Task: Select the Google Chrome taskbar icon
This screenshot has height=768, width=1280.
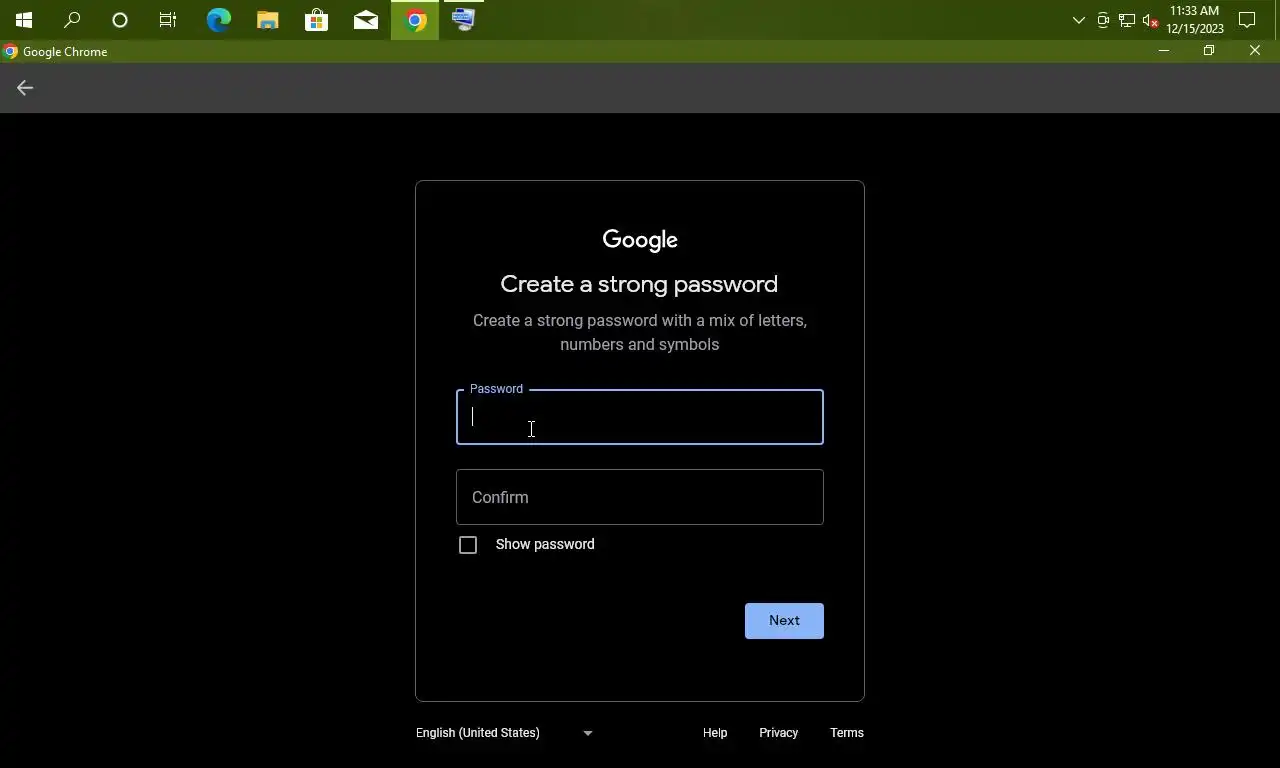Action: tap(415, 20)
